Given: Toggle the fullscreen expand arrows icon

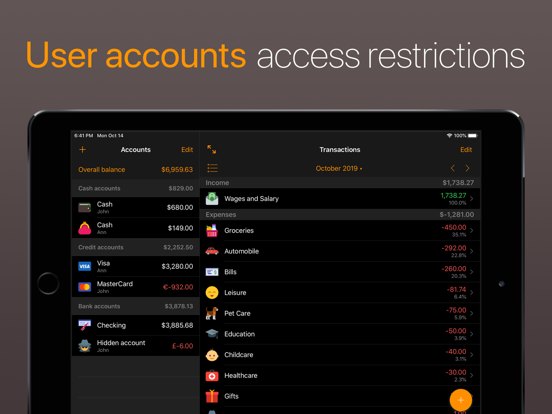Looking at the screenshot, I should coord(212,149).
